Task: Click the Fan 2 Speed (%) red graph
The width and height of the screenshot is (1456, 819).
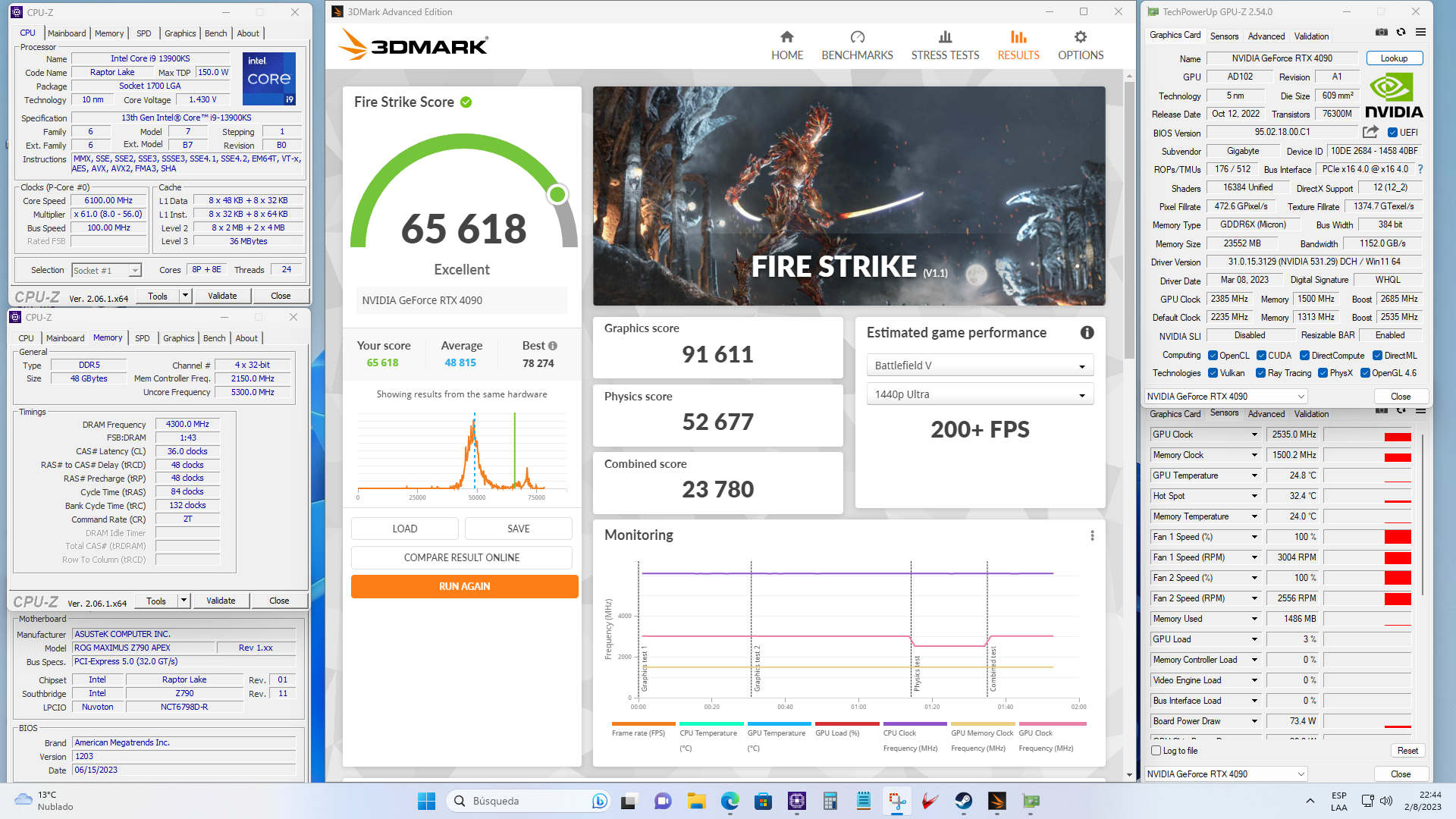Action: click(1367, 578)
